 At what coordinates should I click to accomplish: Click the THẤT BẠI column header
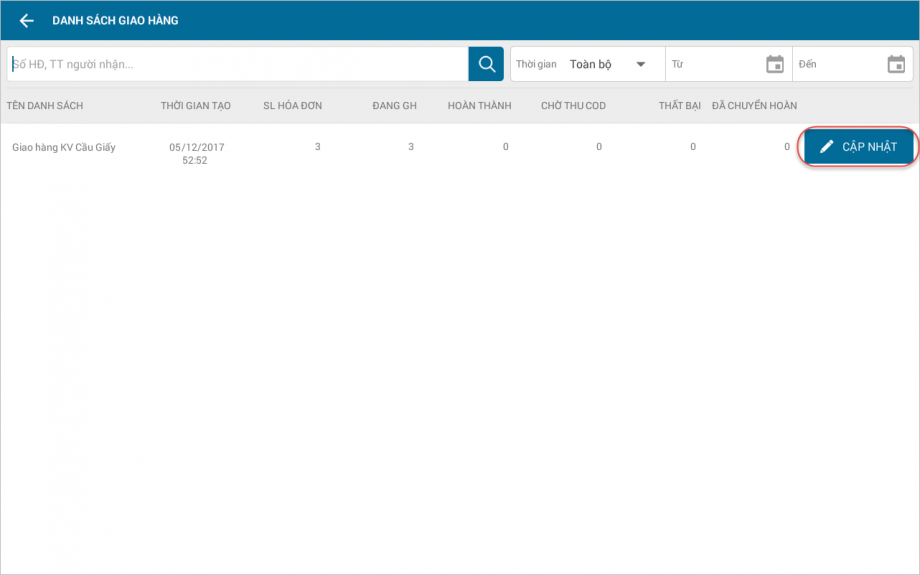coord(679,106)
